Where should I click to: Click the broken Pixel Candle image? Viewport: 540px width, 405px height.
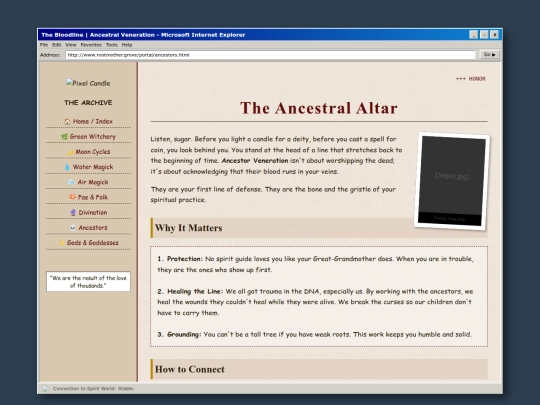pos(88,83)
